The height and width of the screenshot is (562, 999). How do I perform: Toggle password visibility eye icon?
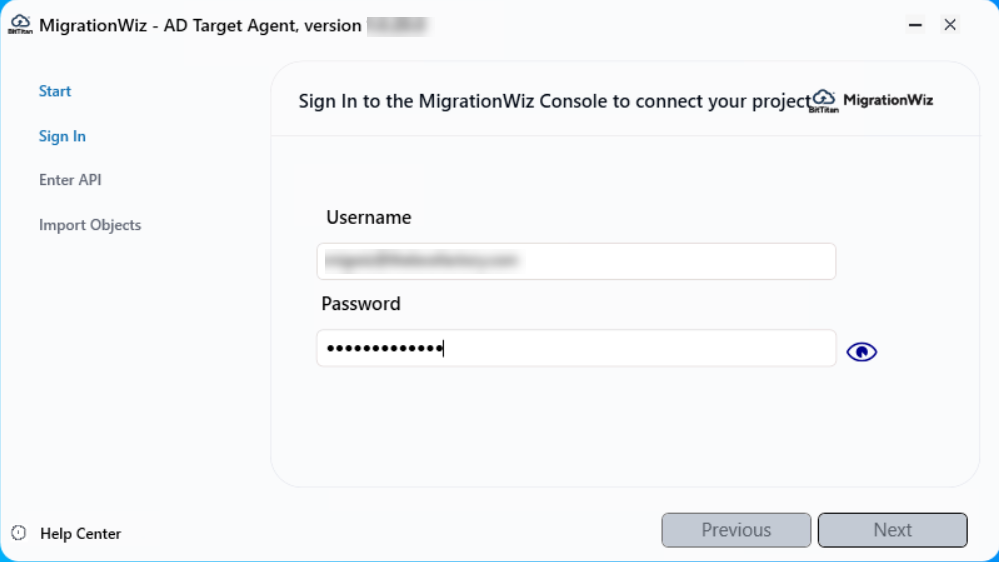[x=861, y=351]
